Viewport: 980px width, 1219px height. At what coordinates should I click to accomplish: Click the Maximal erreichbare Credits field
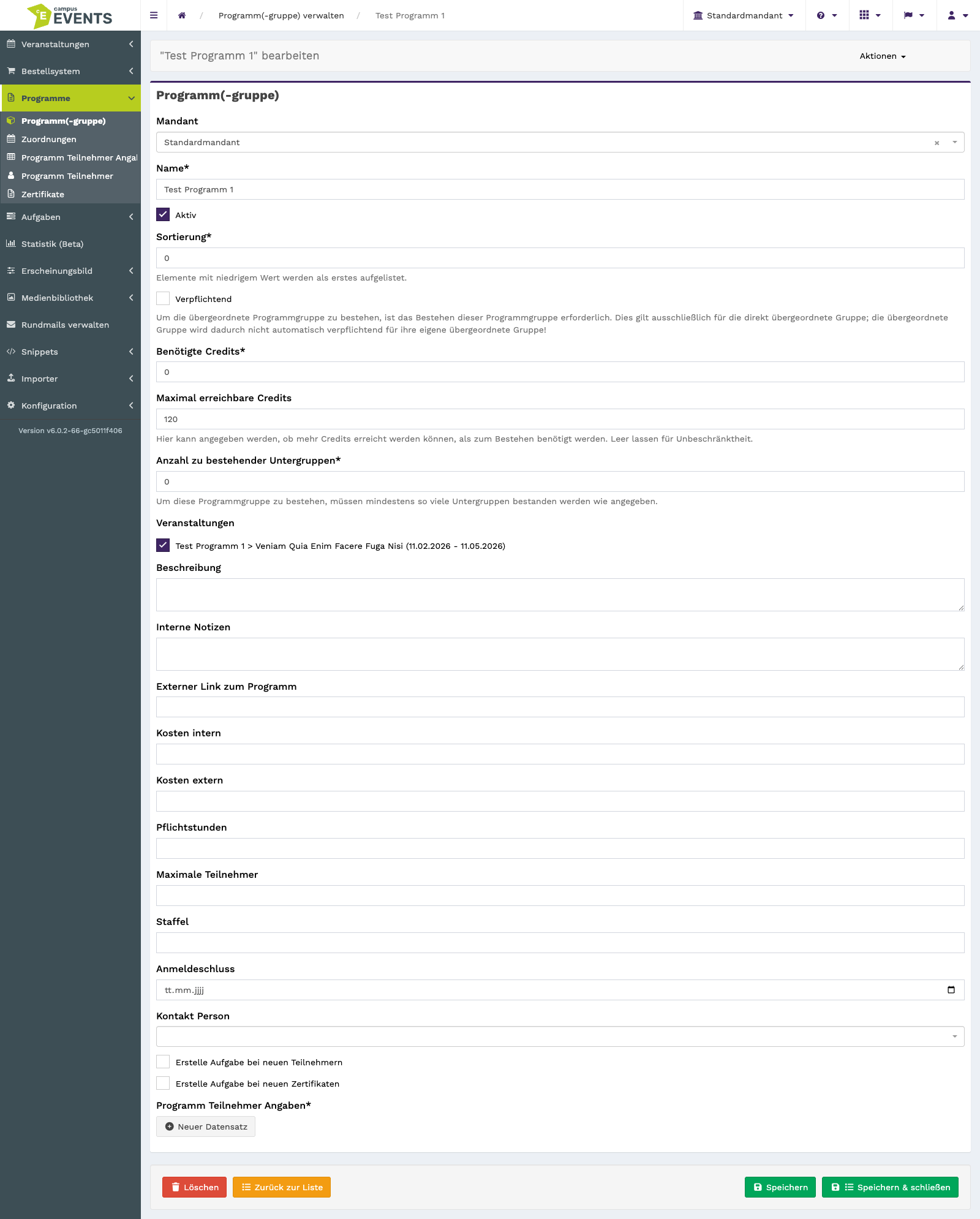[x=560, y=419]
